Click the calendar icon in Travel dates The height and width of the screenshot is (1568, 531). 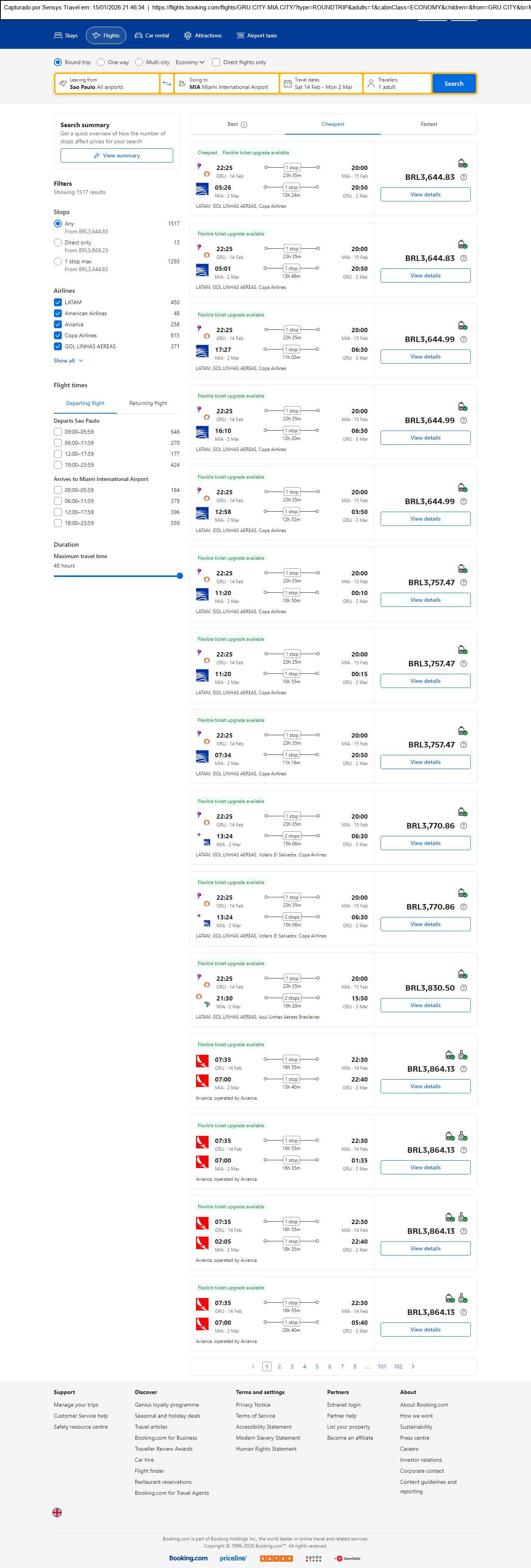[x=287, y=83]
